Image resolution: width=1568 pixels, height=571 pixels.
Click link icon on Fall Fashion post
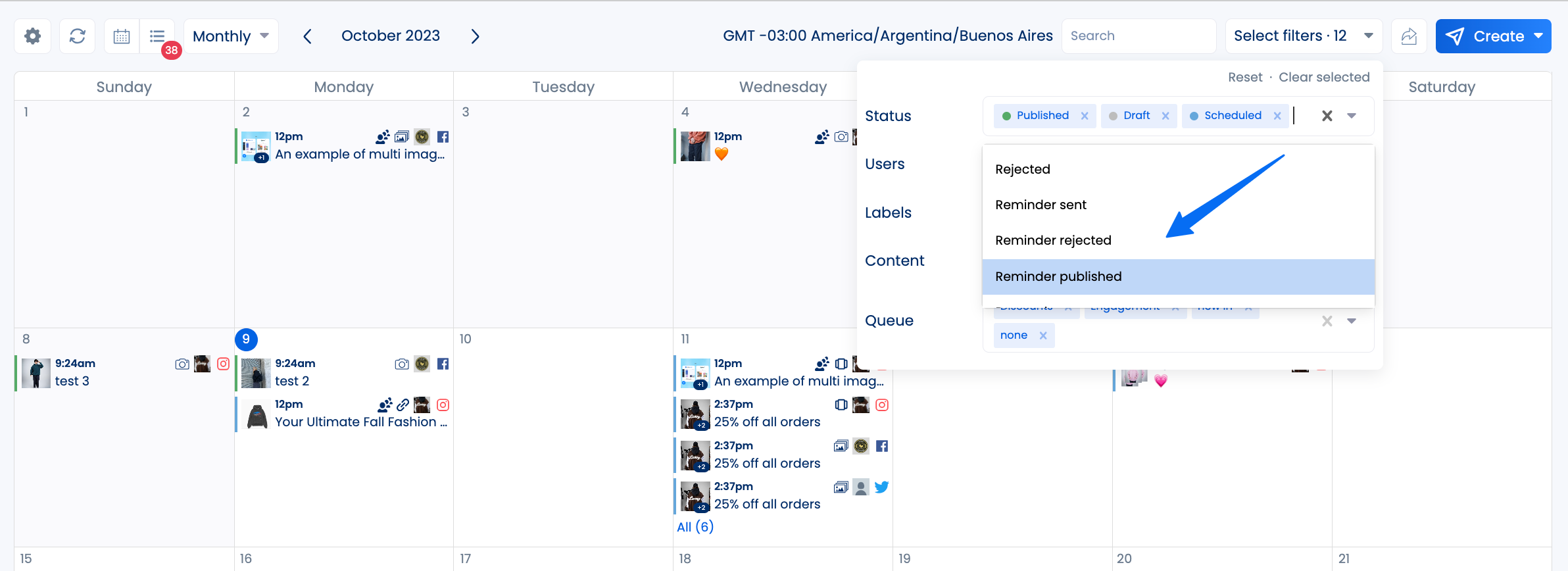tap(403, 405)
